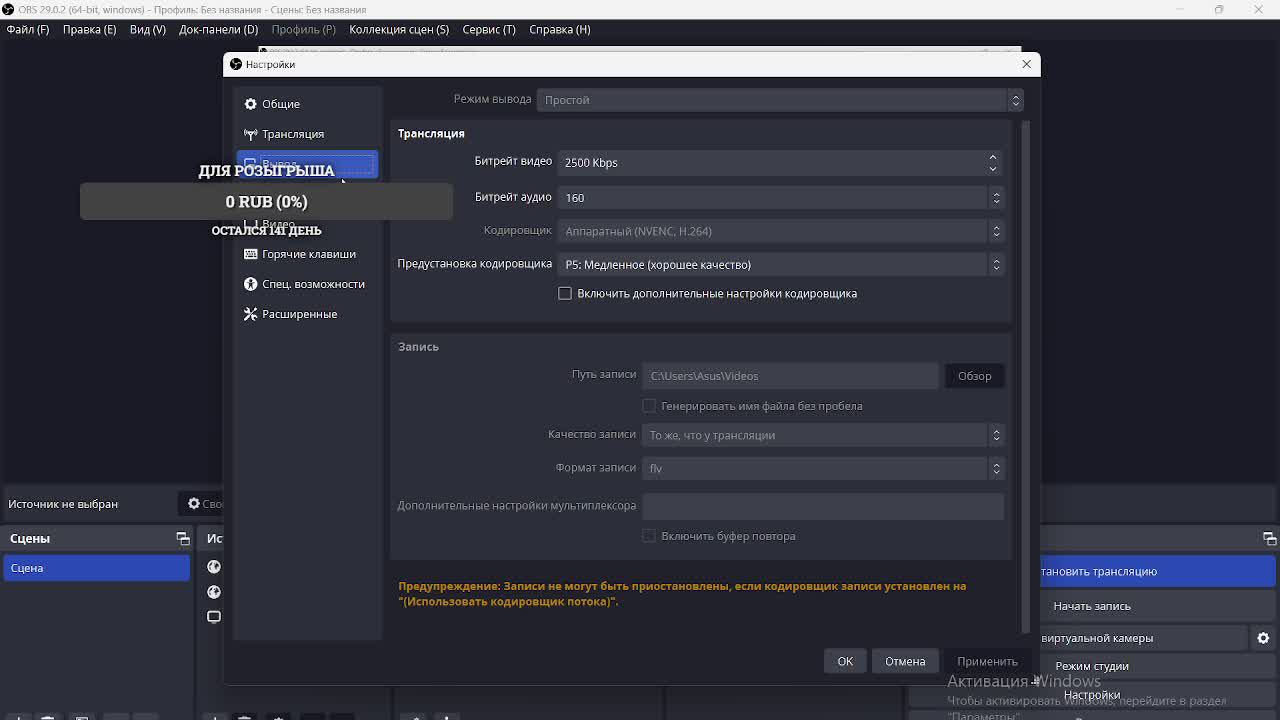Open the Коллекция сцен menu
The width and height of the screenshot is (1280, 720).
(399, 29)
